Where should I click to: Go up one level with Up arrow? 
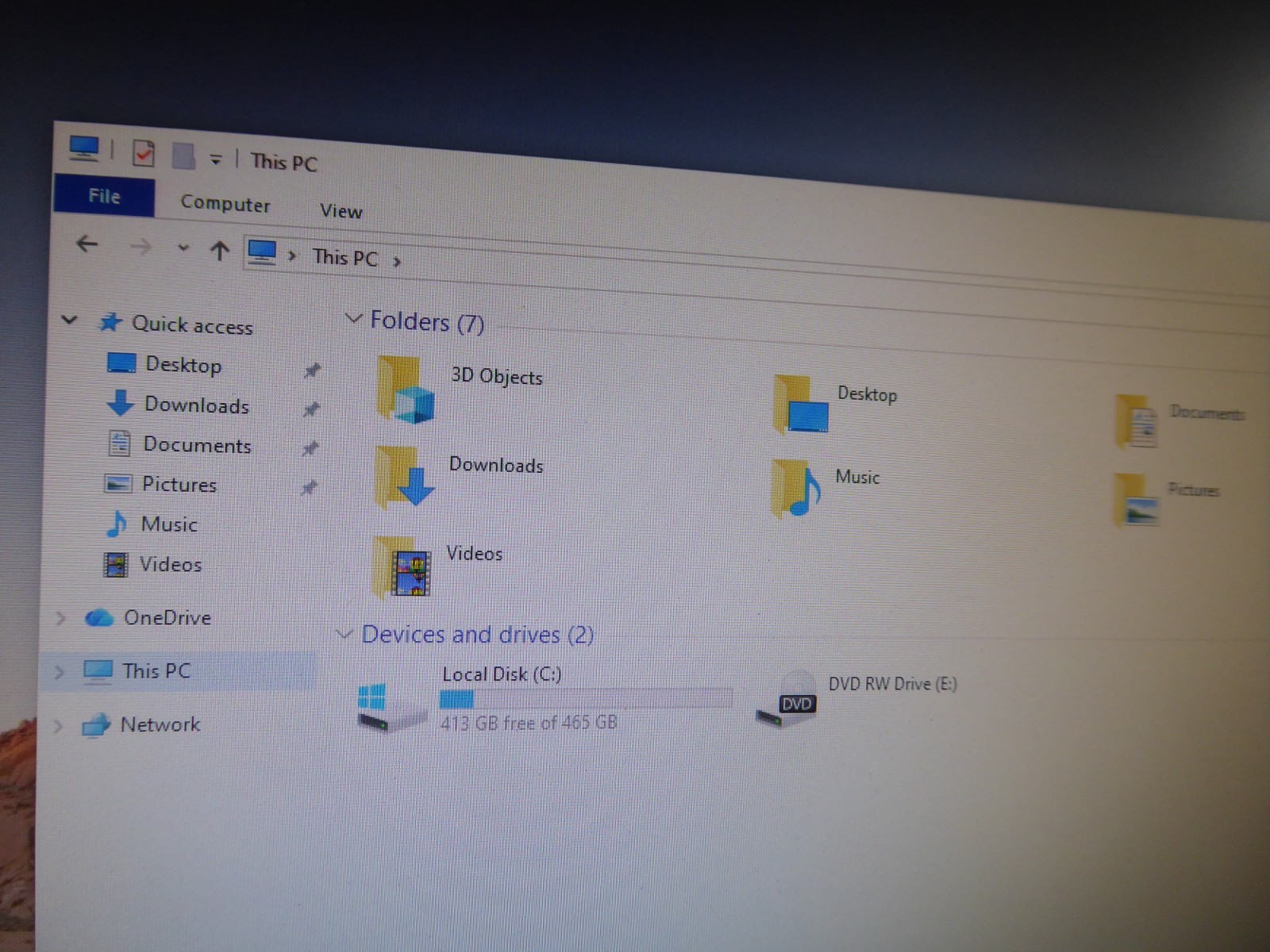pos(220,251)
